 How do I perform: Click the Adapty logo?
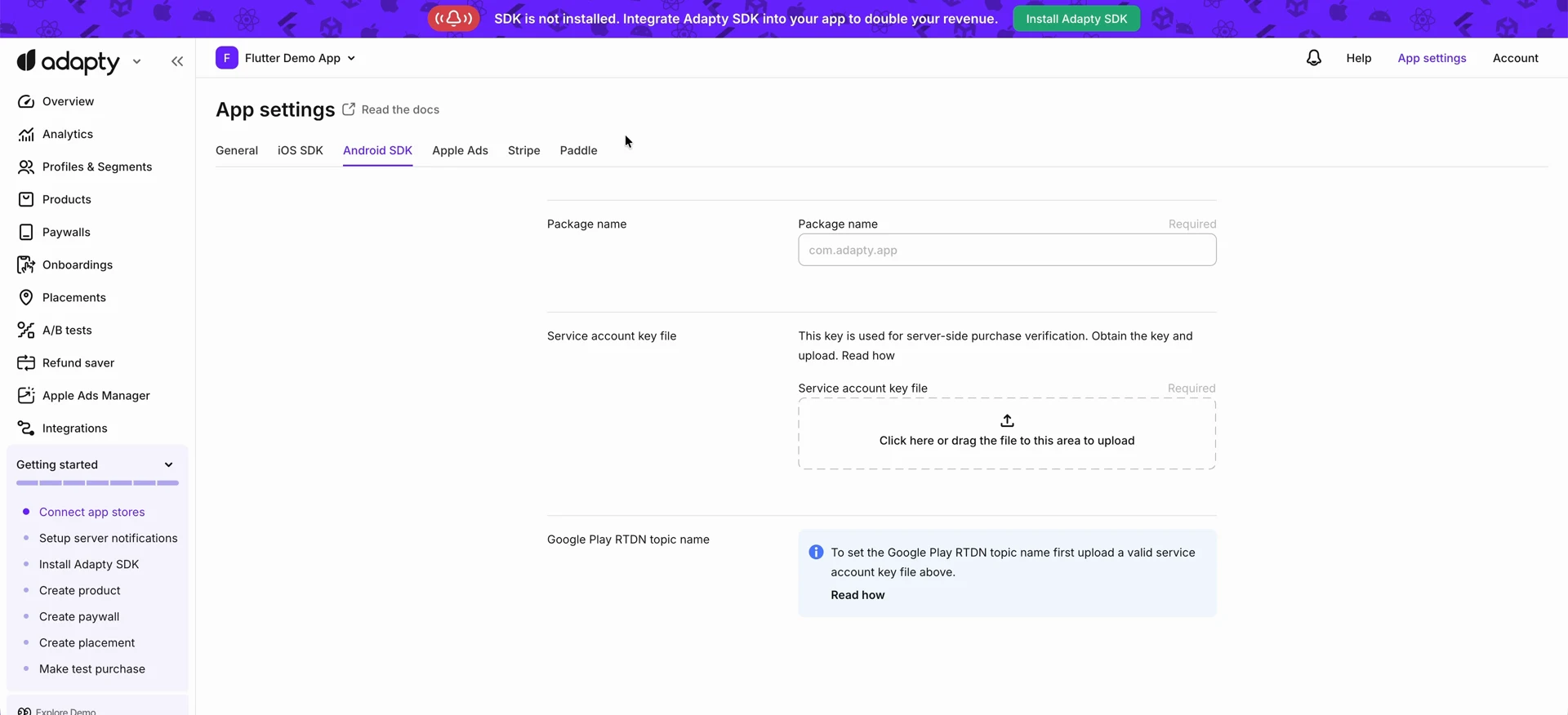click(69, 61)
